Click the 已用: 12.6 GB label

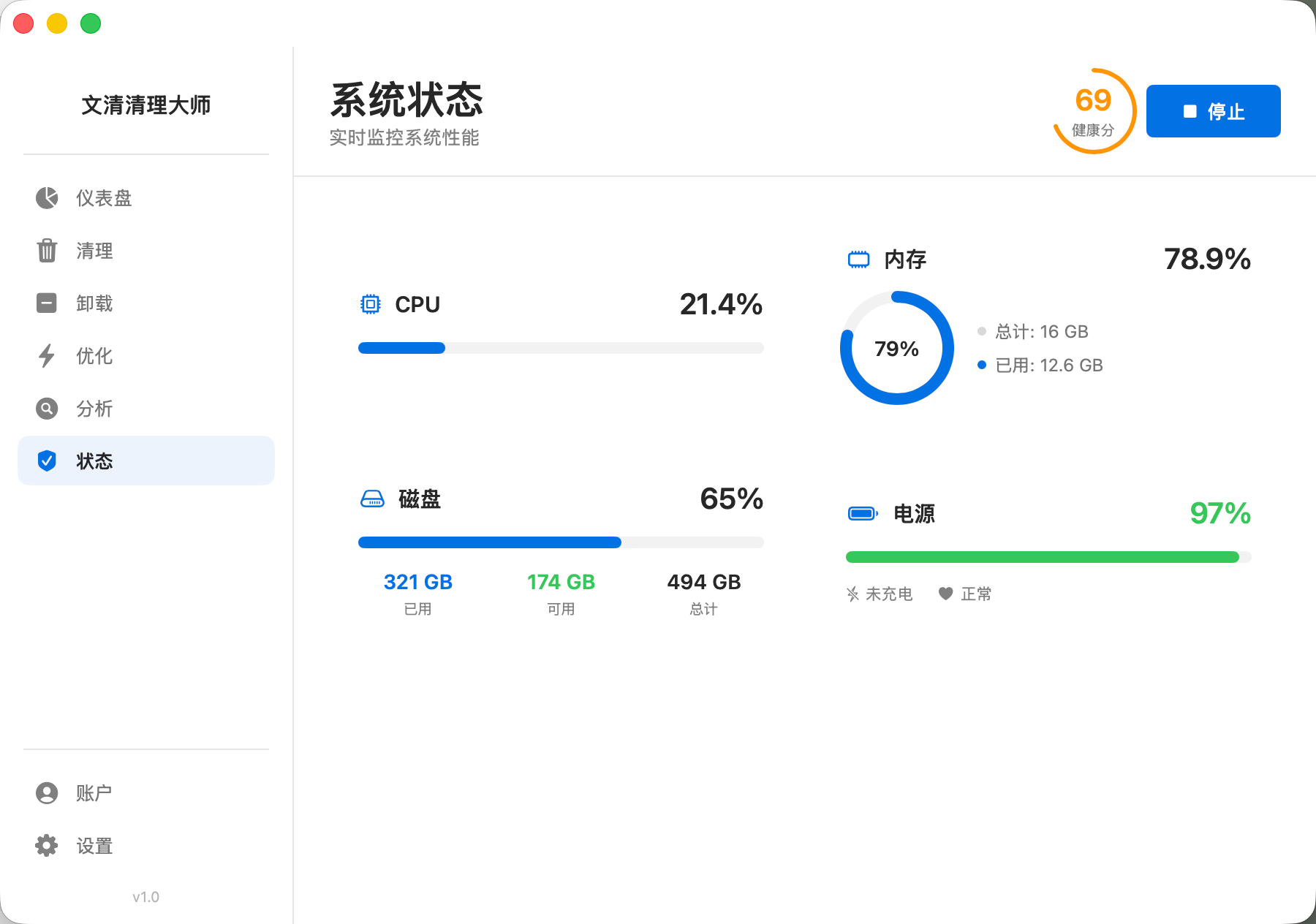[x=1049, y=366]
